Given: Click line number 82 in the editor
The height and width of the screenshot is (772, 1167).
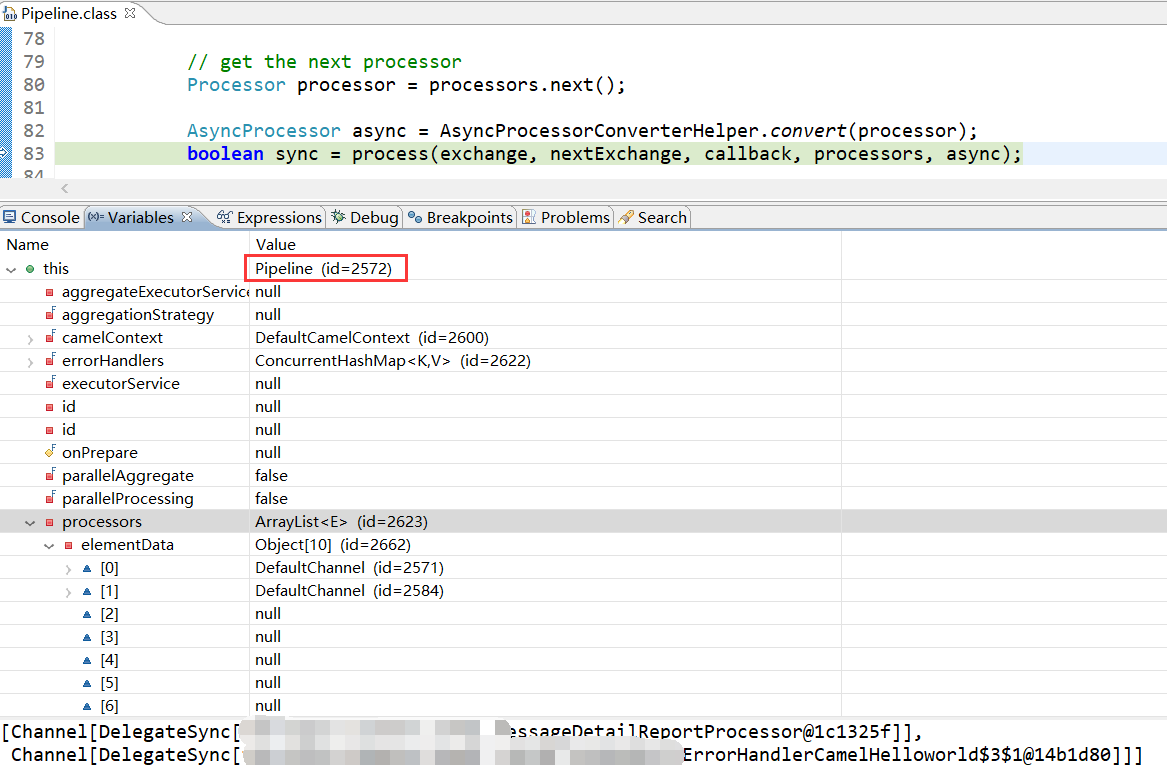Looking at the screenshot, I should (34, 131).
